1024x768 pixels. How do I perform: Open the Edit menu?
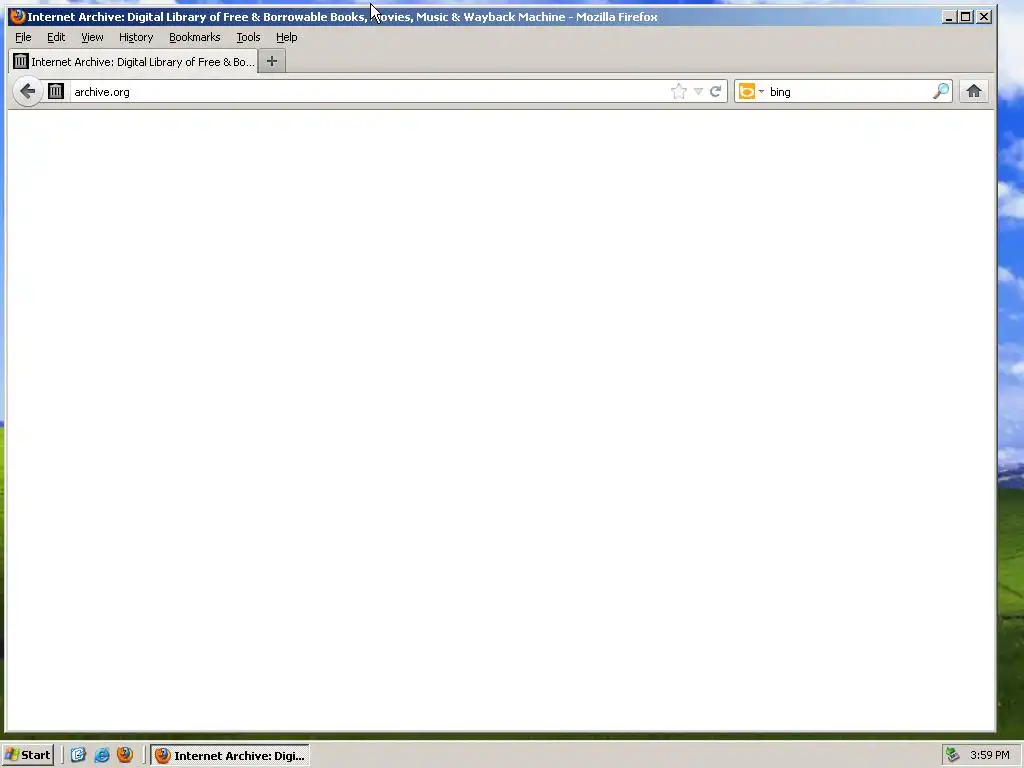(x=56, y=37)
